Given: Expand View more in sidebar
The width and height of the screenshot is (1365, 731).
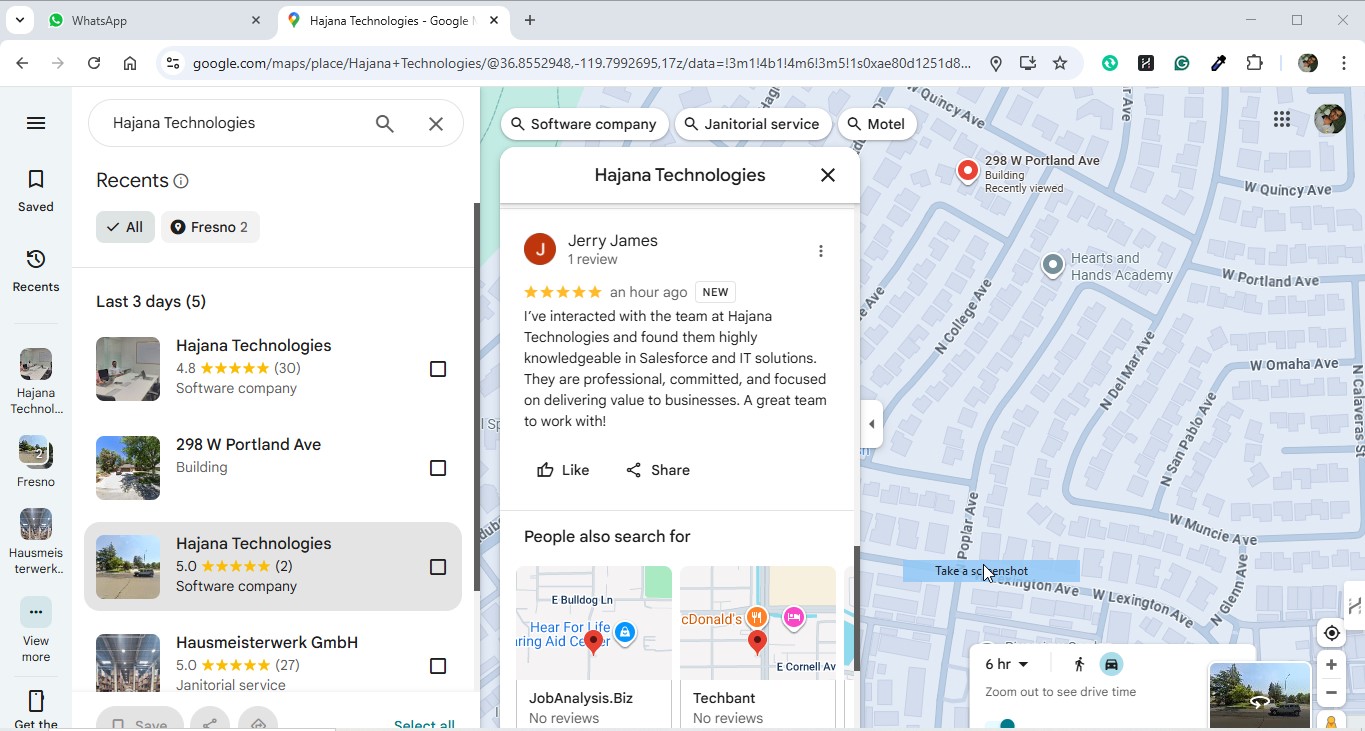Looking at the screenshot, I should point(36,612).
